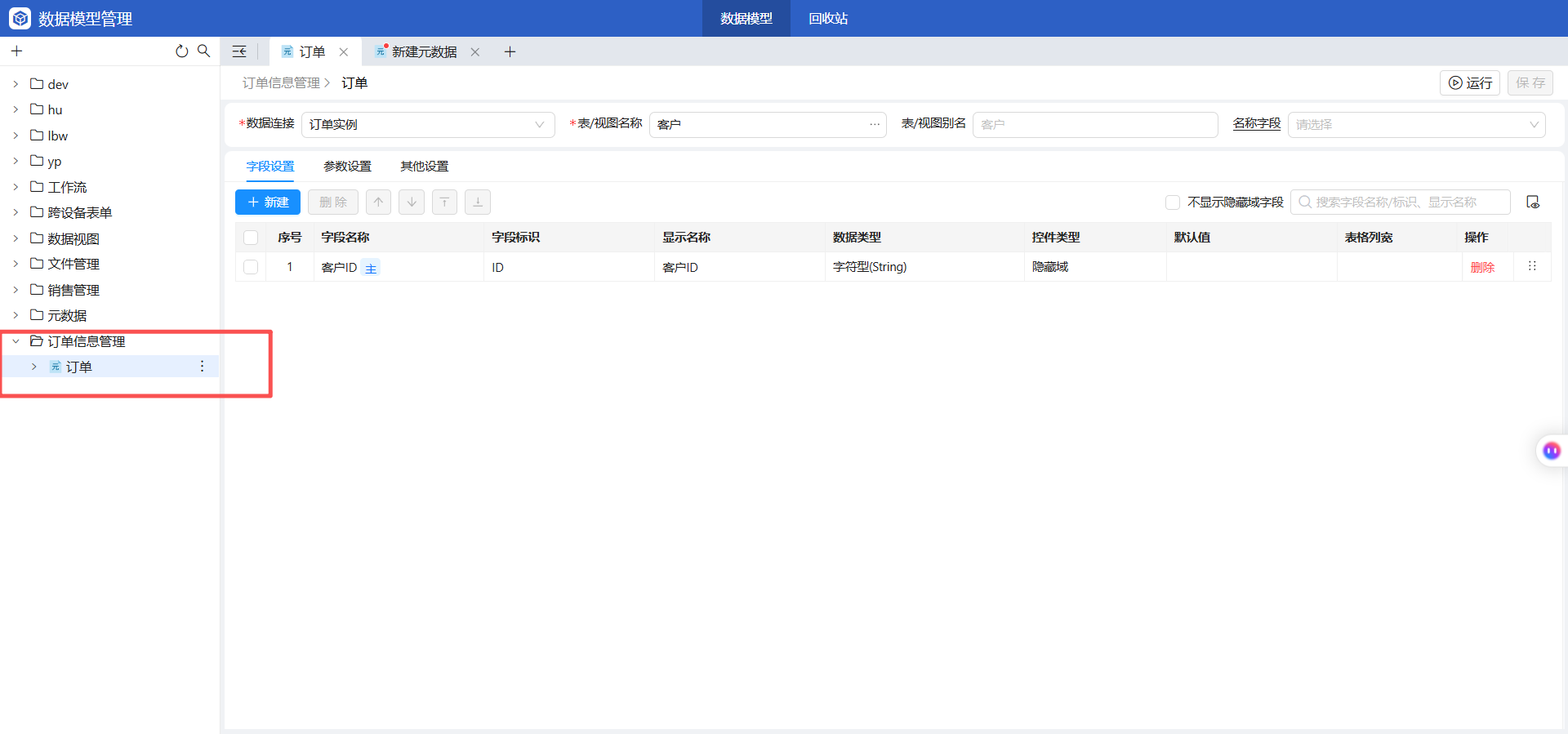This screenshot has height=734, width=1568.
Task: Expand the 跨设备表单 folder
Action: [x=16, y=212]
